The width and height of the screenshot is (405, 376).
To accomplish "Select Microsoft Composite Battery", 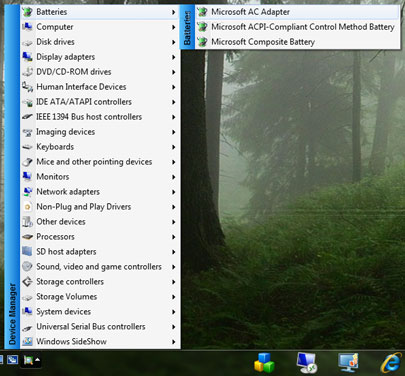I will click(298, 42).
